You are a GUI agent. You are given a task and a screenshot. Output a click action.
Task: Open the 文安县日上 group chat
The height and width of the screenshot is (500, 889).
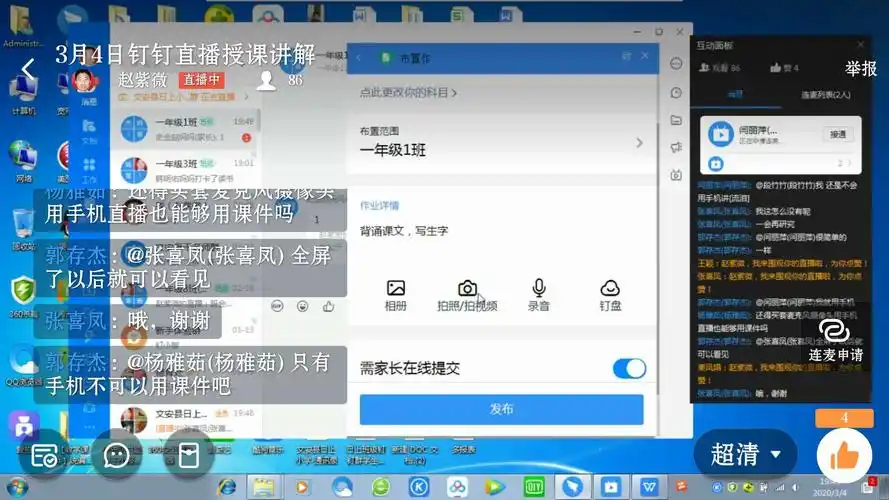[185, 420]
